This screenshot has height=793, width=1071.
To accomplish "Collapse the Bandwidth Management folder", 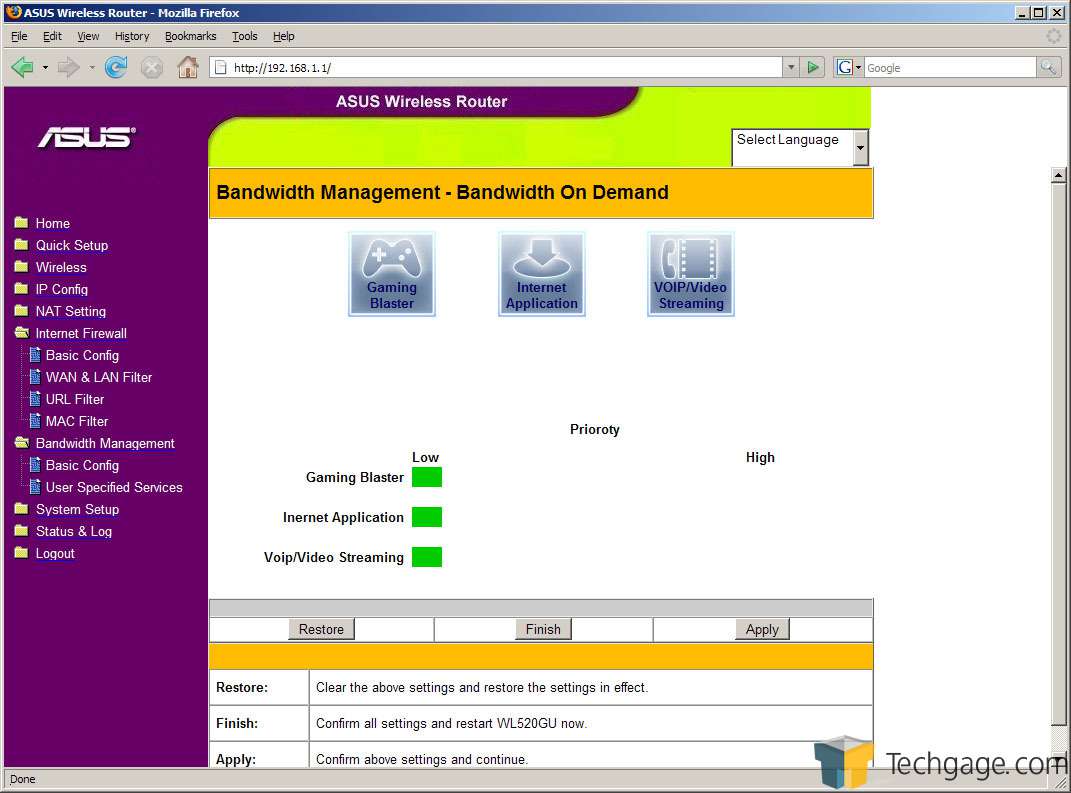I will (x=21, y=443).
